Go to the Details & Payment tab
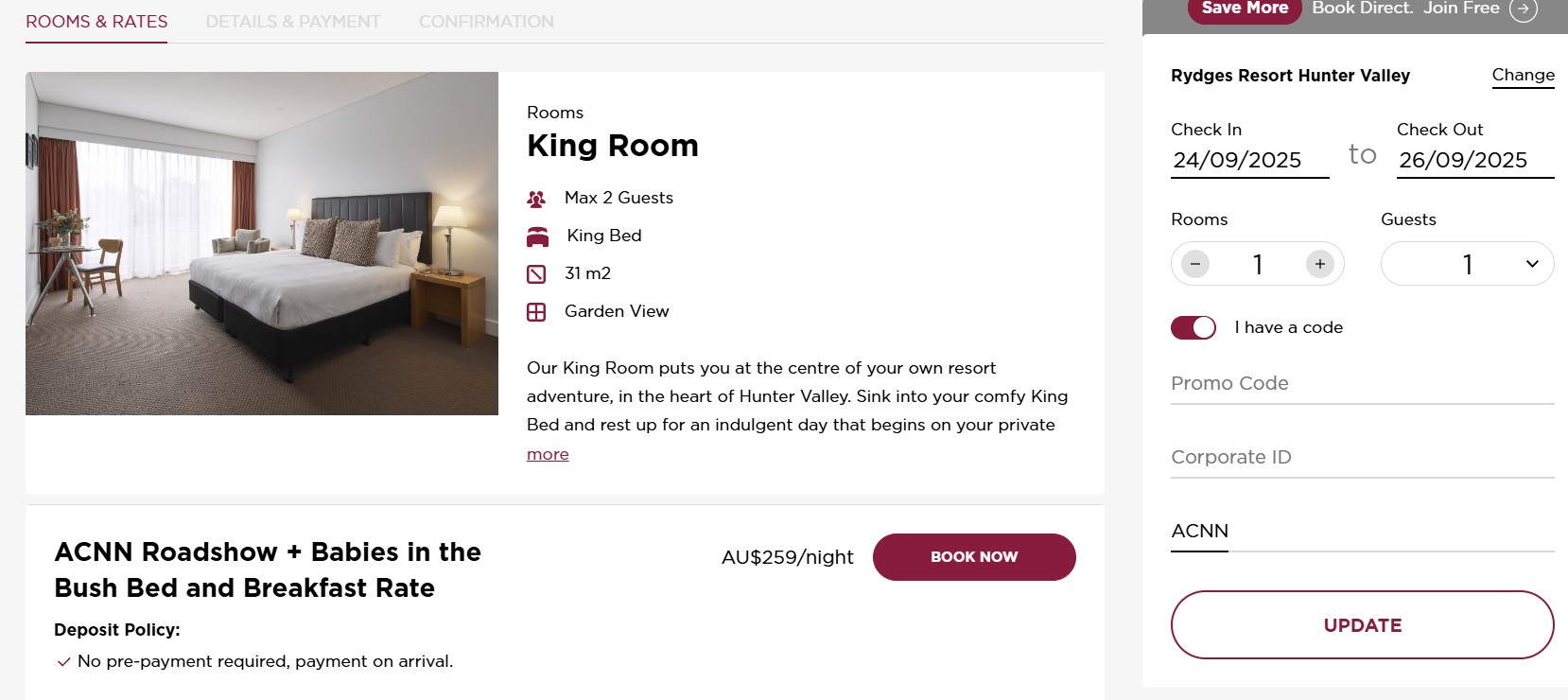This screenshot has width=1568, height=700. coord(293,22)
